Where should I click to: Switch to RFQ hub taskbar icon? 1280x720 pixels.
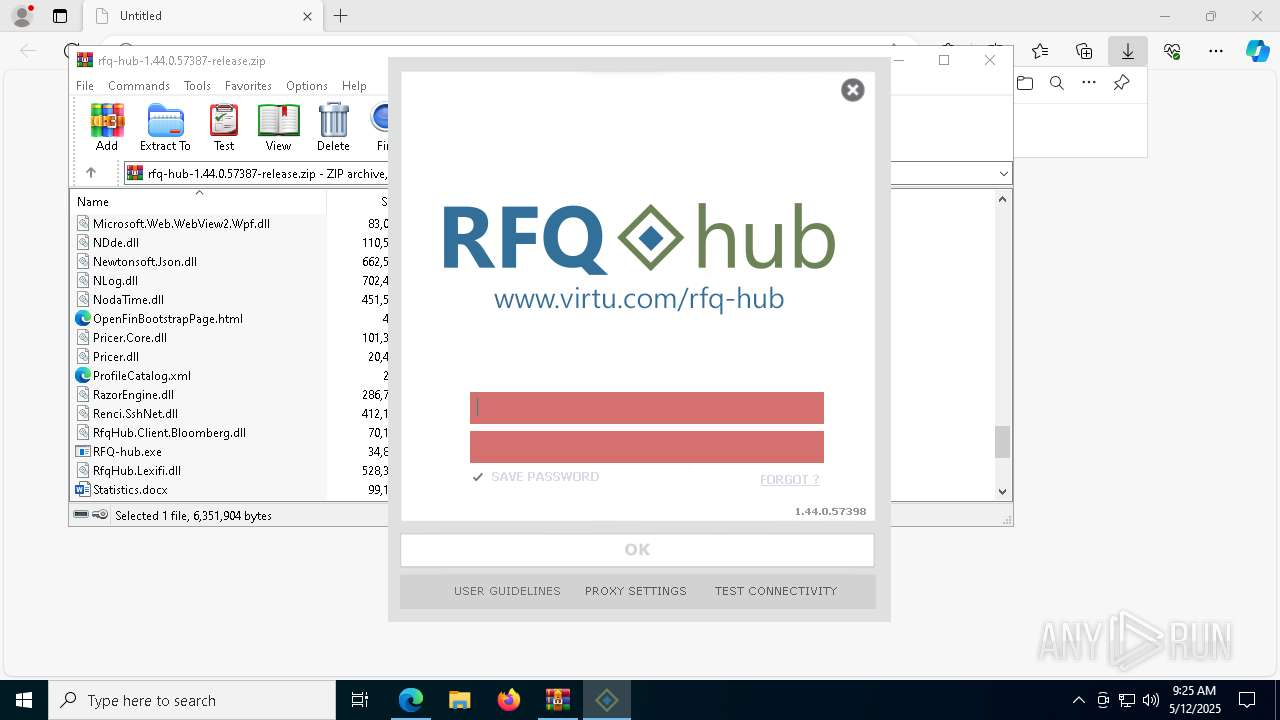click(x=606, y=700)
